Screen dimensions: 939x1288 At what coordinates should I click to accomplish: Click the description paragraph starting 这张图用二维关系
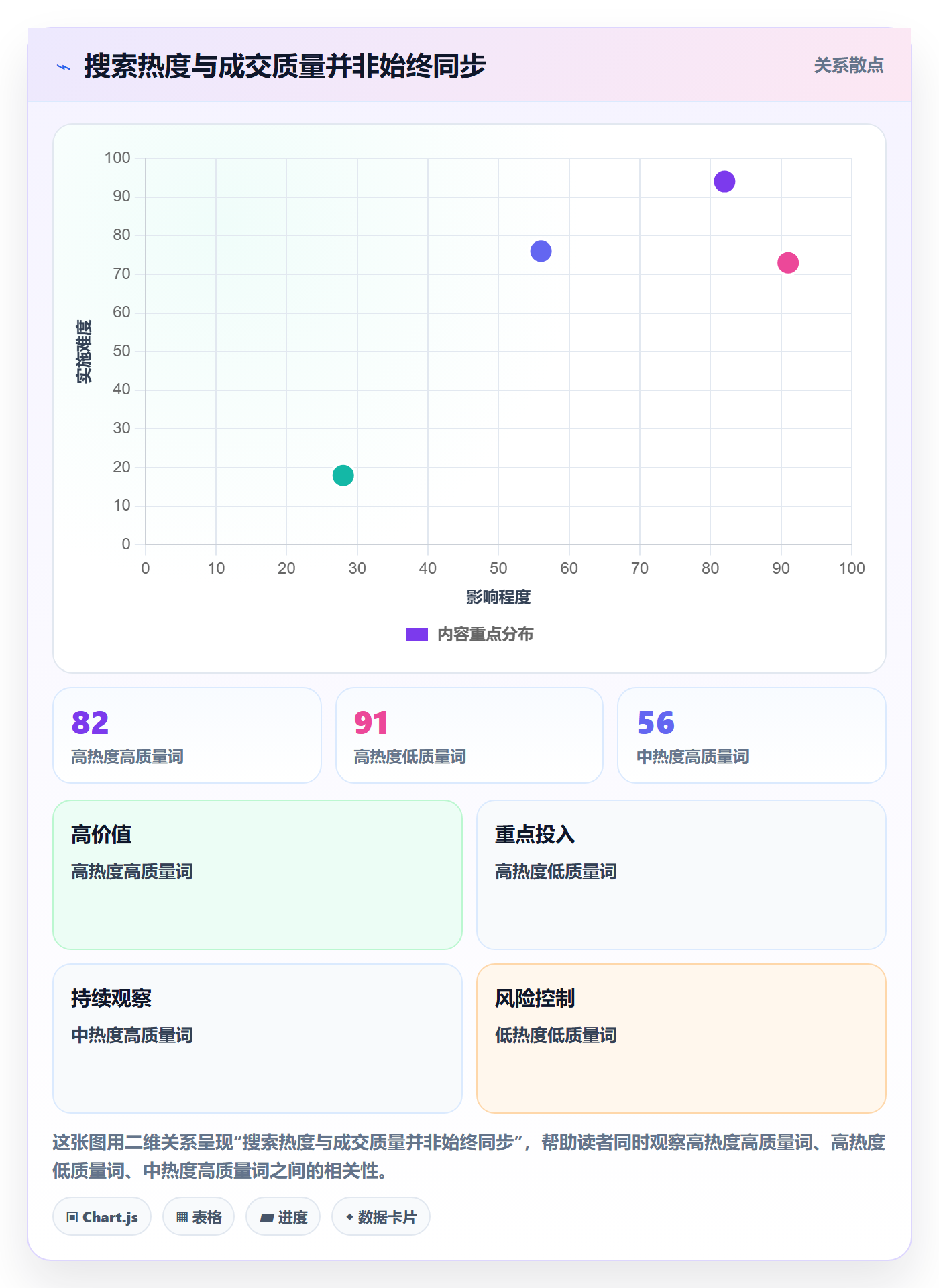pos(469,1157)
